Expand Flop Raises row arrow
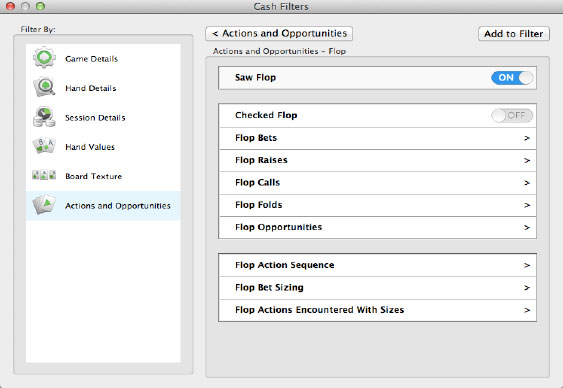This screenshot has height=388, width=563. point(527,160)
